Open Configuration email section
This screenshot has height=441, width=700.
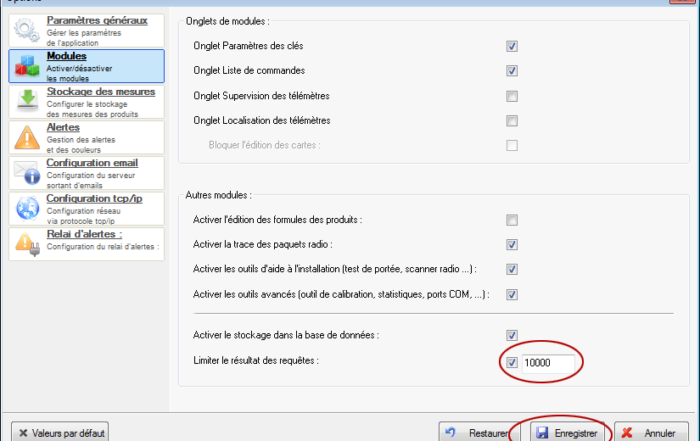pos(92,163)
